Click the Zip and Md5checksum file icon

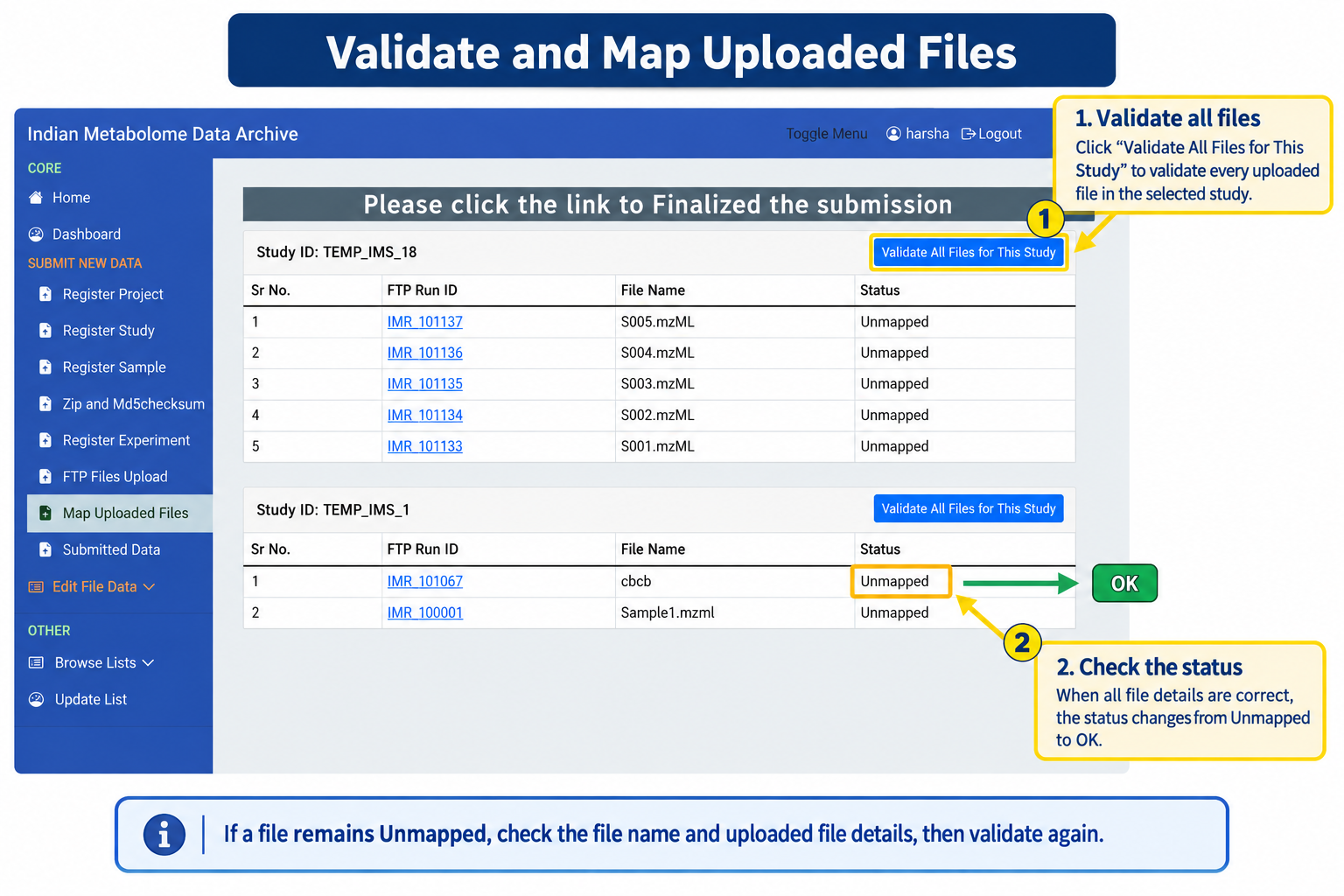tap(45, 404)
